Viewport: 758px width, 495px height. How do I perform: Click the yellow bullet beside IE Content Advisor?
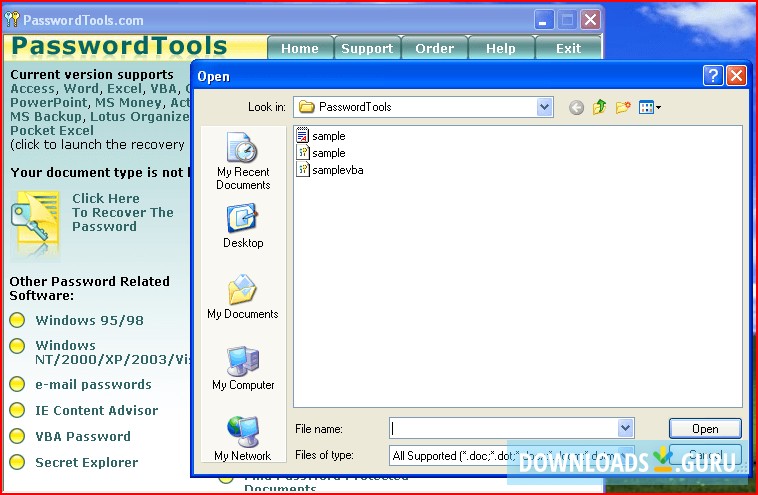[x=17, y=410]
